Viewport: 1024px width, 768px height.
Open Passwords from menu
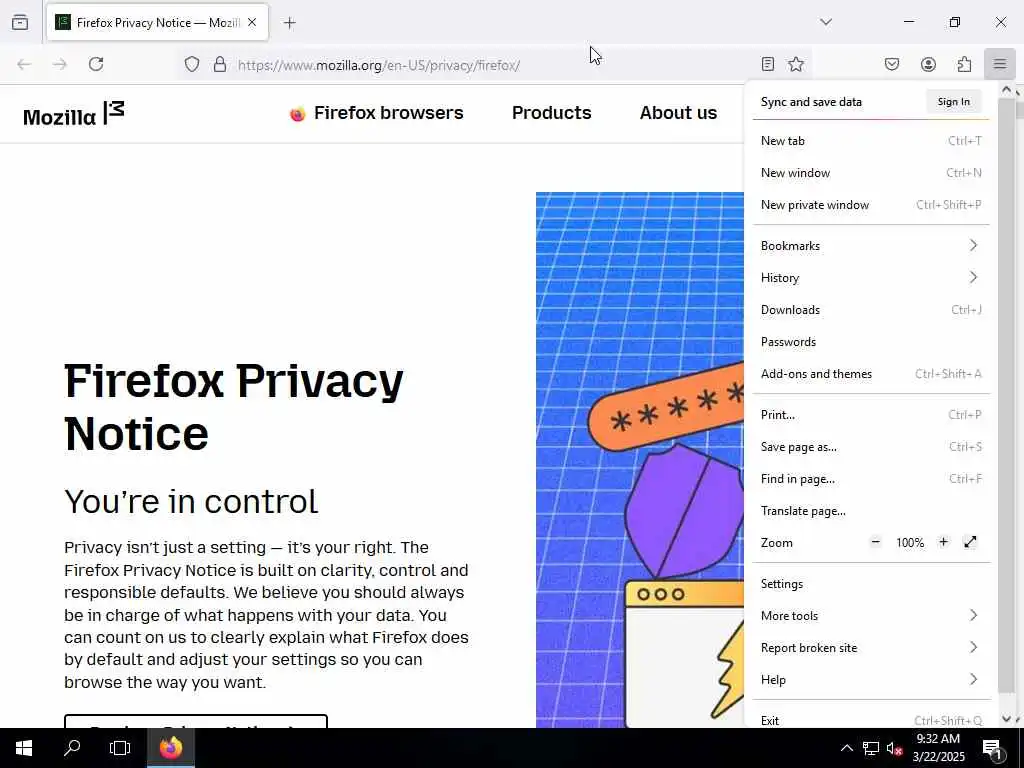tap(871, 342)
